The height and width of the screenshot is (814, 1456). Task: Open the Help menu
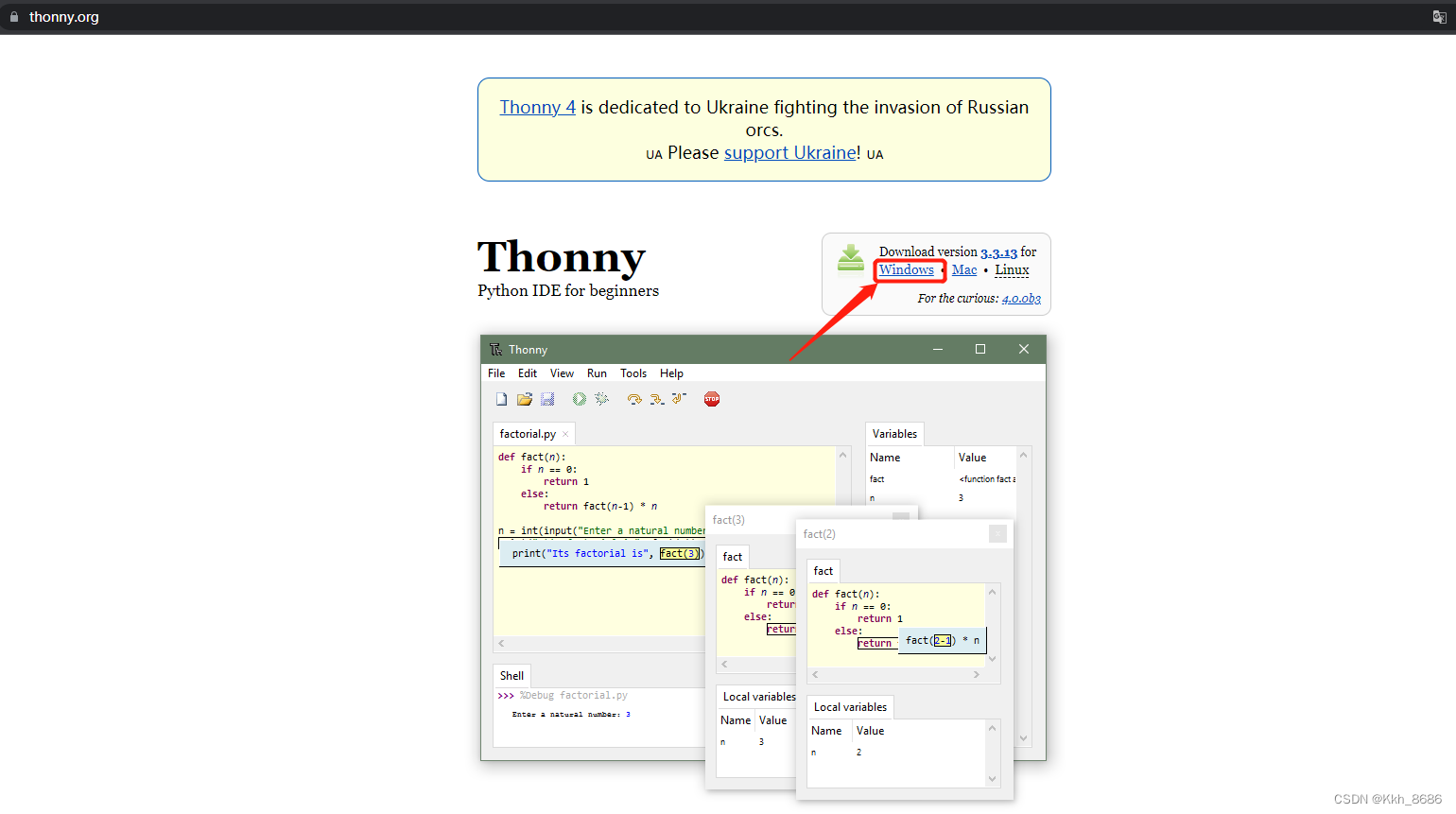671,373
